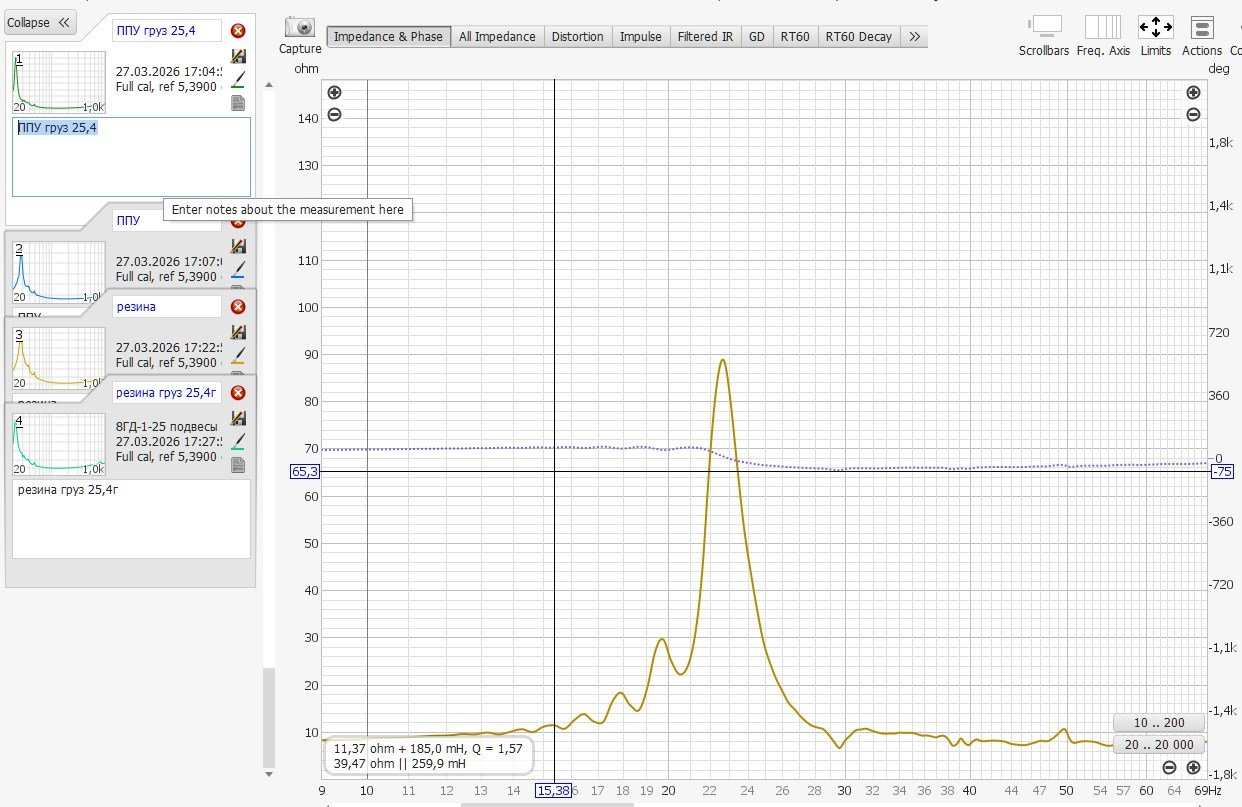Click '8ГД-1-25 подвесы' text in measurement 4
This screenshot has width=1242, height=807.
click(x=167, y=425)
